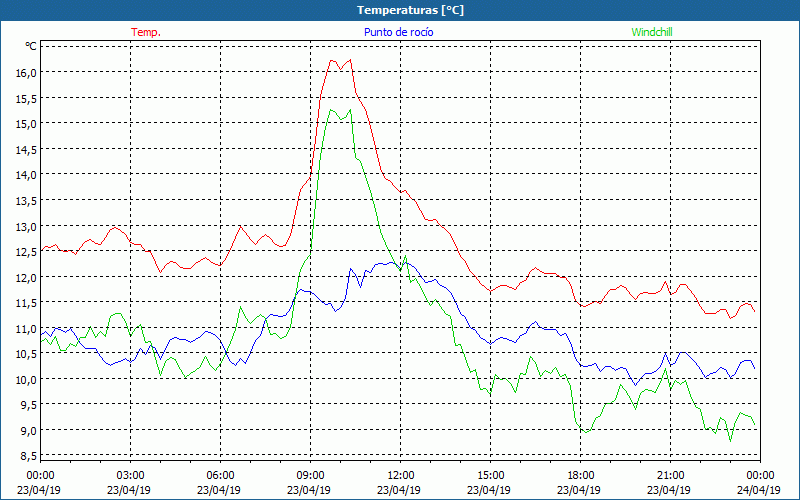
Task: Click the 9,5 y-axis value
Action: point(29,405)
